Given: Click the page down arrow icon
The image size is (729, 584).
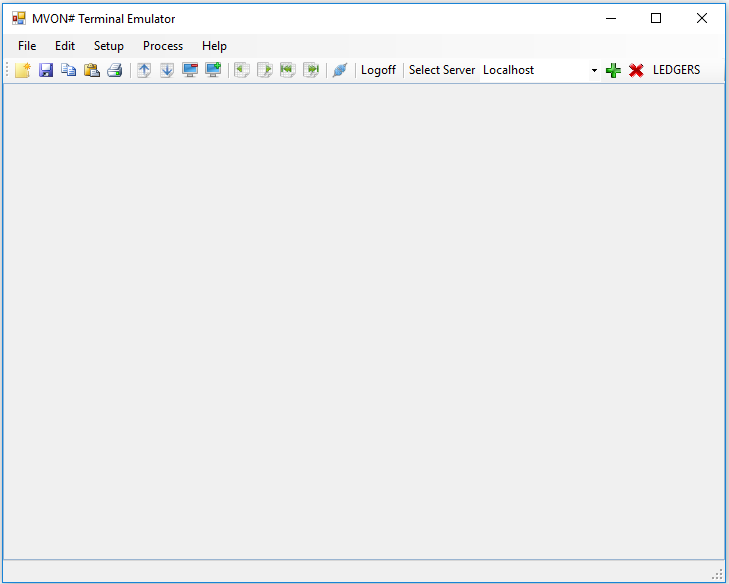Looking at the screenshot, I should [x=167, y=70].
